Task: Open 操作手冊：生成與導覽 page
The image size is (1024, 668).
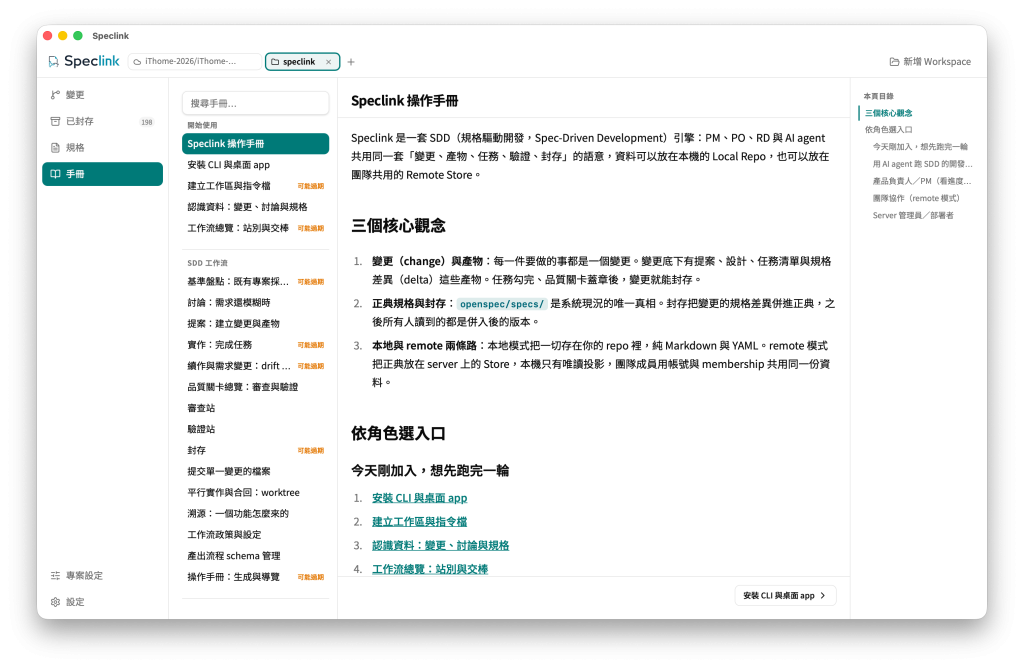Action: pyautogui.click(x=255, y=577)
